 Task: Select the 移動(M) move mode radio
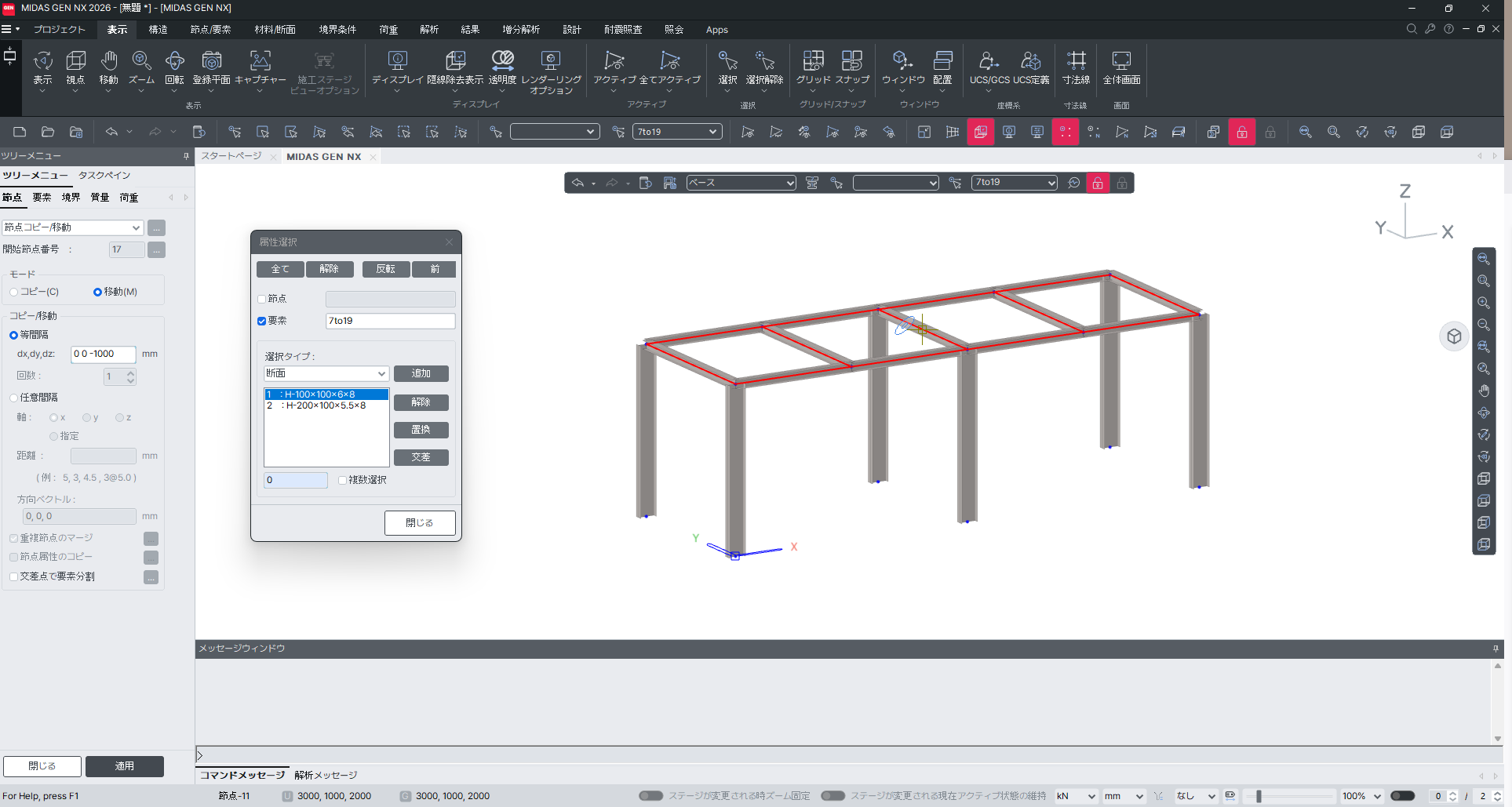click(97, 292)
